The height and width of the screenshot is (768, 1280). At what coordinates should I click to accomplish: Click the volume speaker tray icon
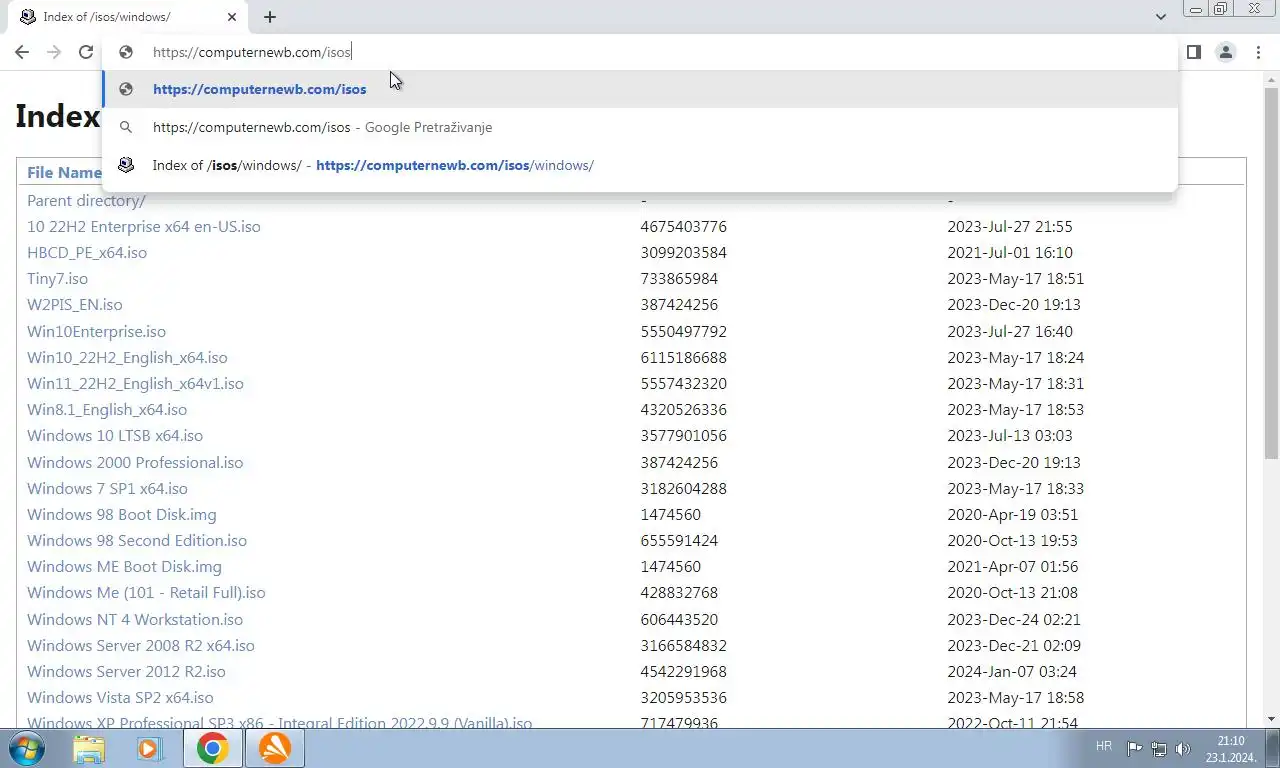pyautogui.click(x=1183, y=748)
